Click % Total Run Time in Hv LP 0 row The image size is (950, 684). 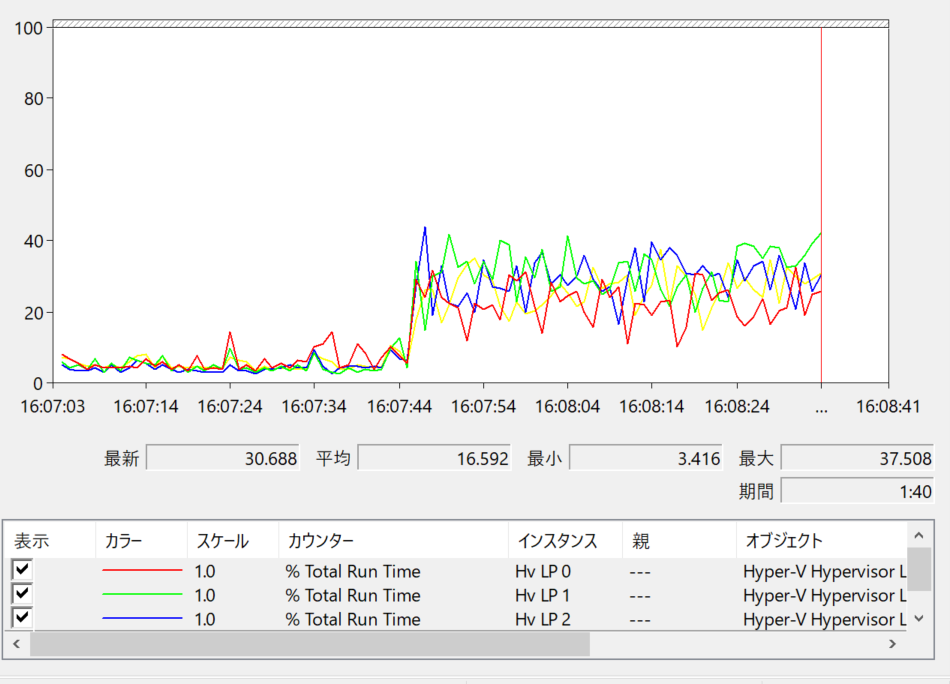(353, 571)
